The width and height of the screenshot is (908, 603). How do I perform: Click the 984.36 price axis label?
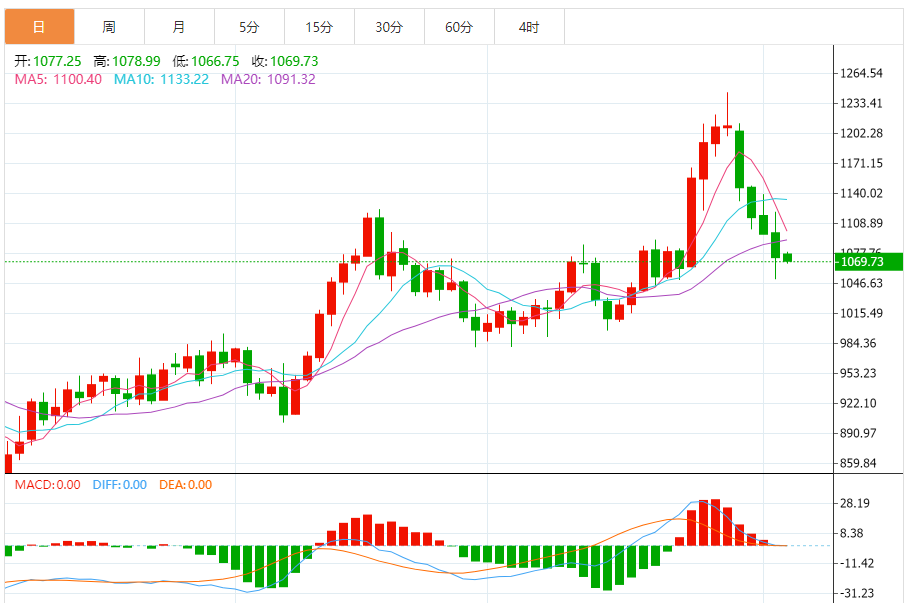(x=858, y=343)
